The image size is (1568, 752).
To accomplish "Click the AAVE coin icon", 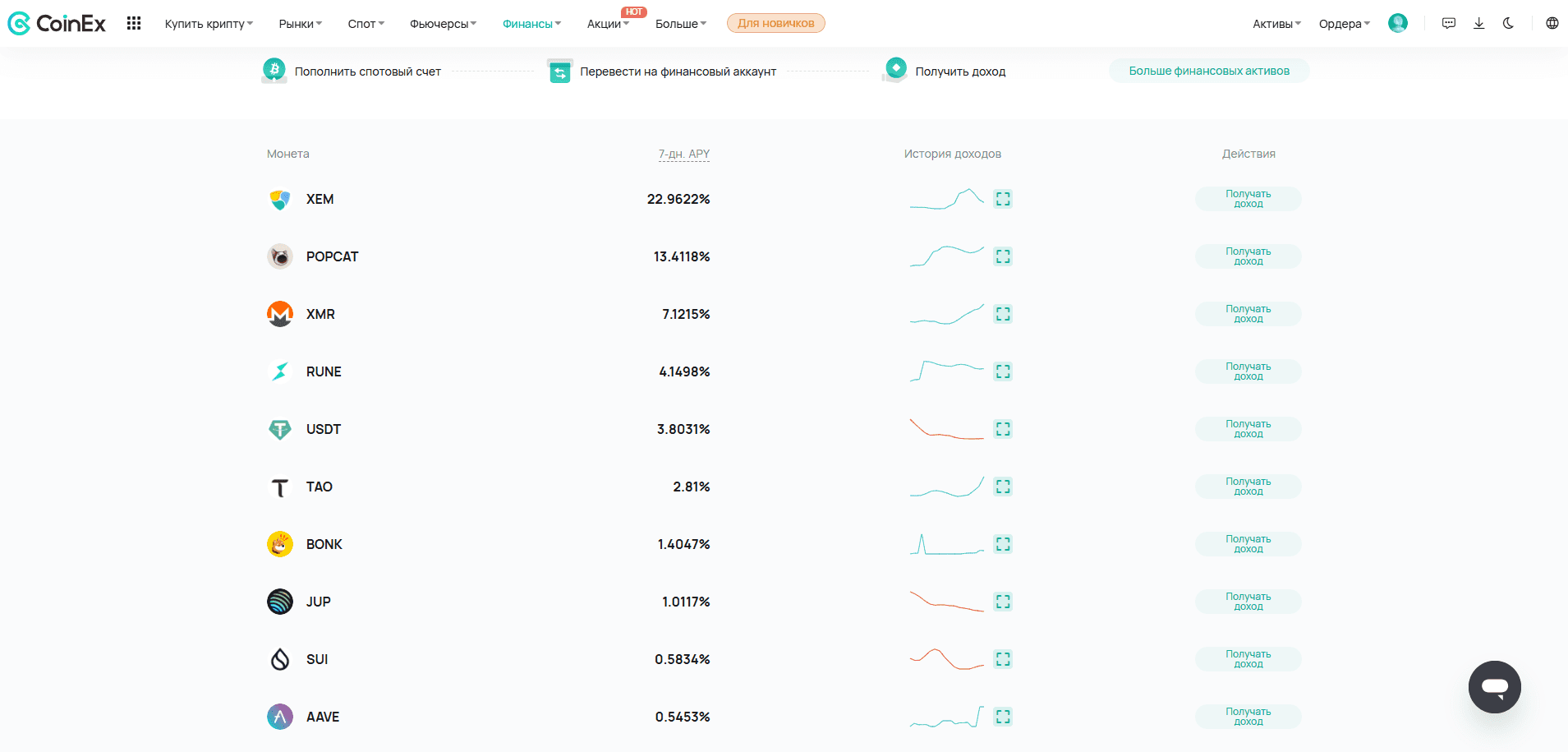I will click(x=280, y=717).
